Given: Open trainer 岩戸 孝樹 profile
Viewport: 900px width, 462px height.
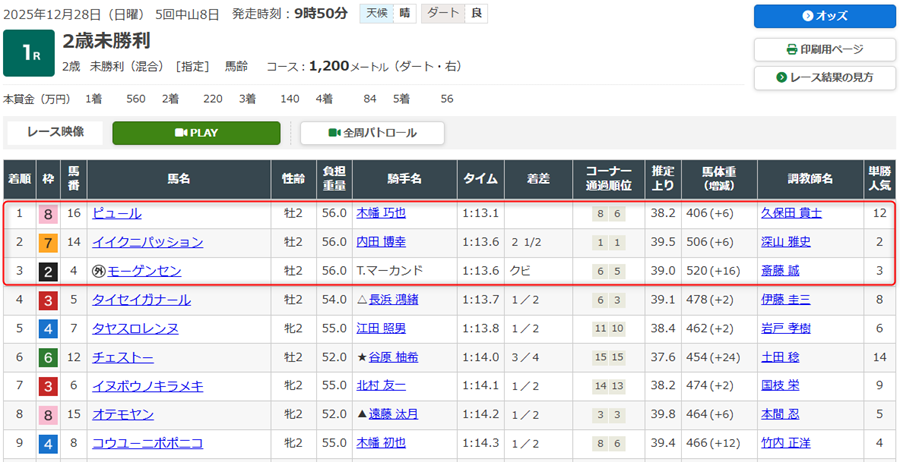Looking at the screenshot, I should pos(786,329).
